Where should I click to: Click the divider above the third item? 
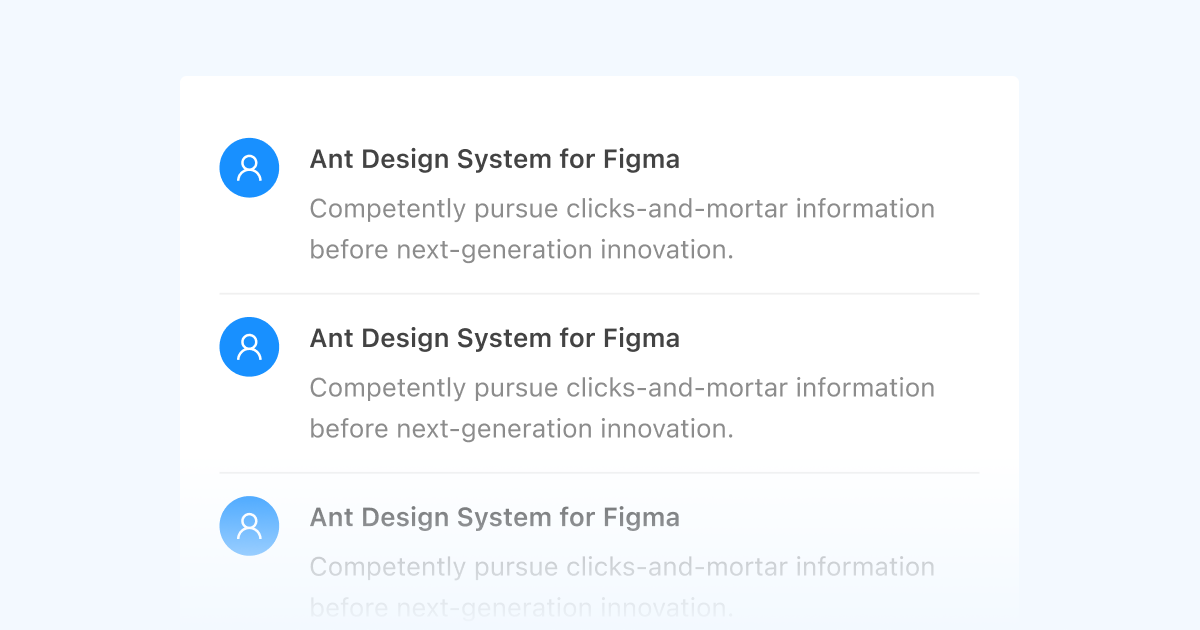pyautogui.click(x=599, y=471)
